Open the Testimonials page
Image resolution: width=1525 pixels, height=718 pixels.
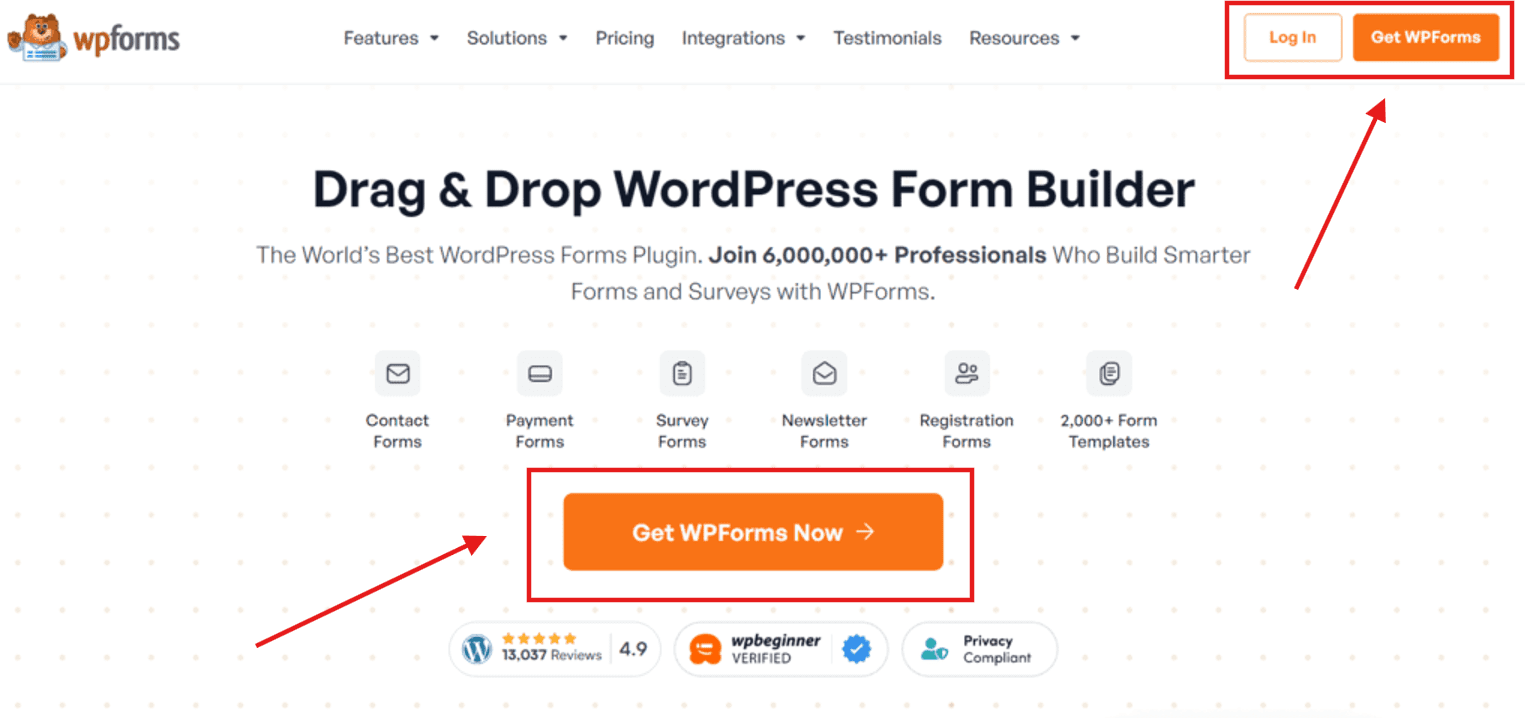[x=888, y=38]
